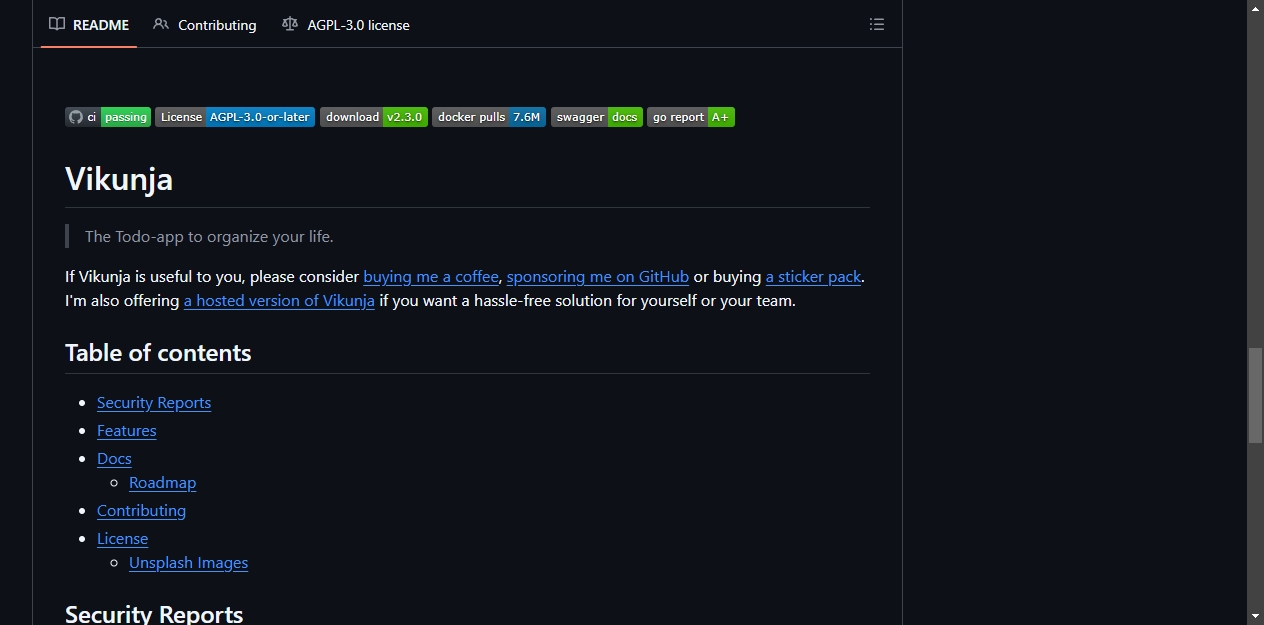Open the Roadmap contents link

pos(162,483)
